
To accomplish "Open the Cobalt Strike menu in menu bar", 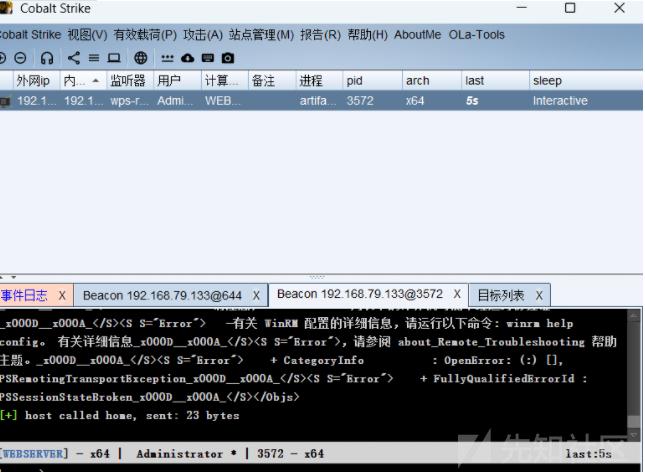I will pyautogui.click(x=30, y=35).
